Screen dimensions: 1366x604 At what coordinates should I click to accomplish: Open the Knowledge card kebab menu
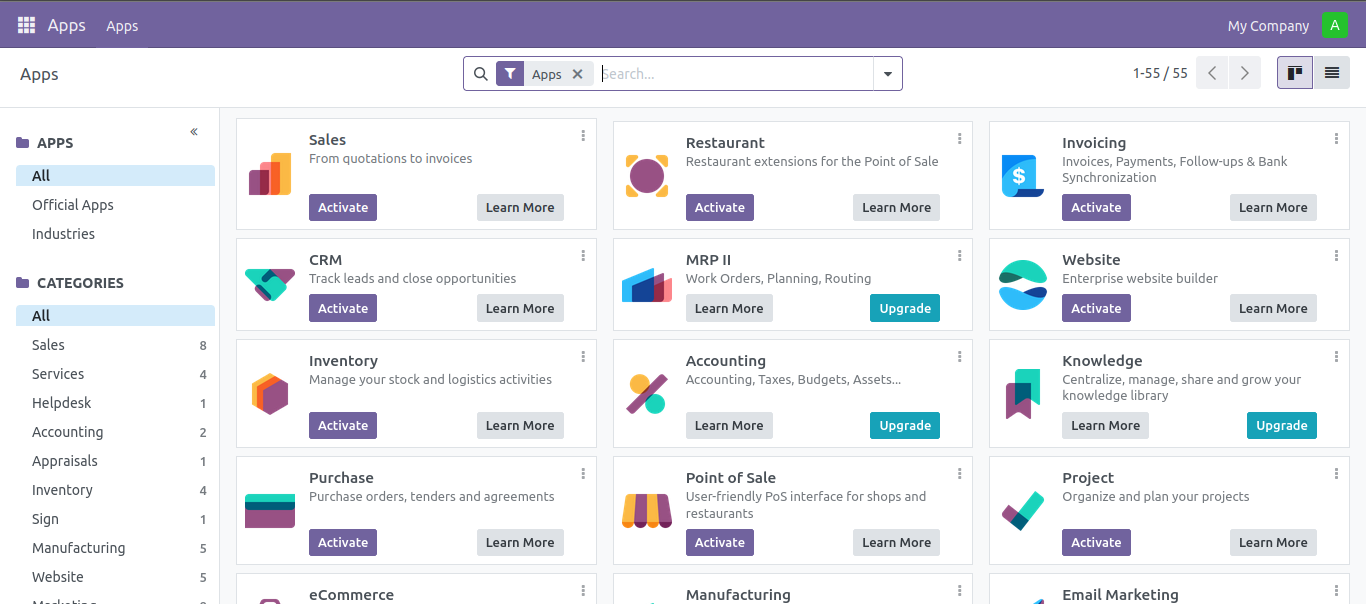tap(1336, 357)
